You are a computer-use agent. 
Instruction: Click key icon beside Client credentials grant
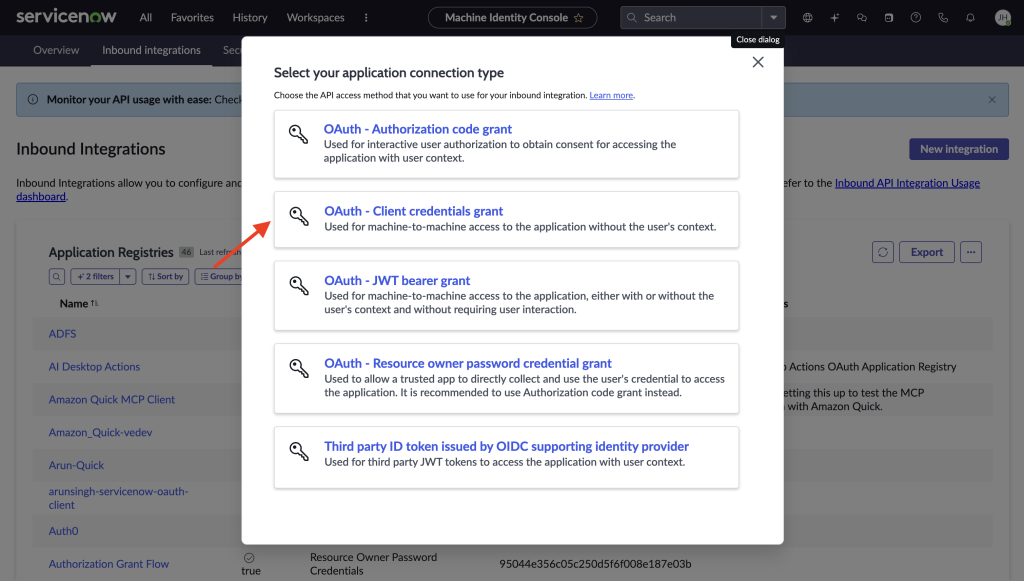click(299, 216)
